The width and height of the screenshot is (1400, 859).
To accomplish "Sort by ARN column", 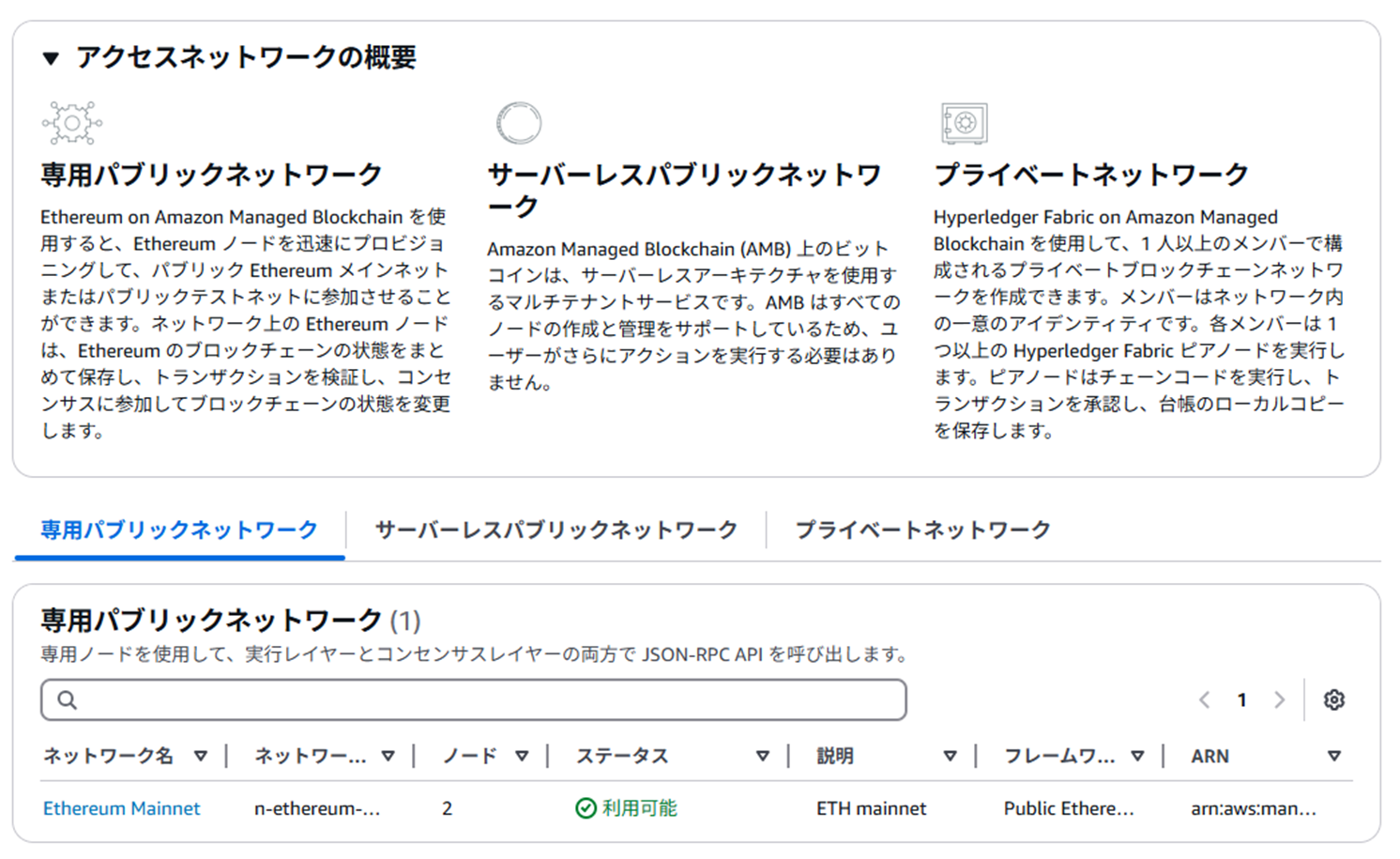I will 1334,757.
